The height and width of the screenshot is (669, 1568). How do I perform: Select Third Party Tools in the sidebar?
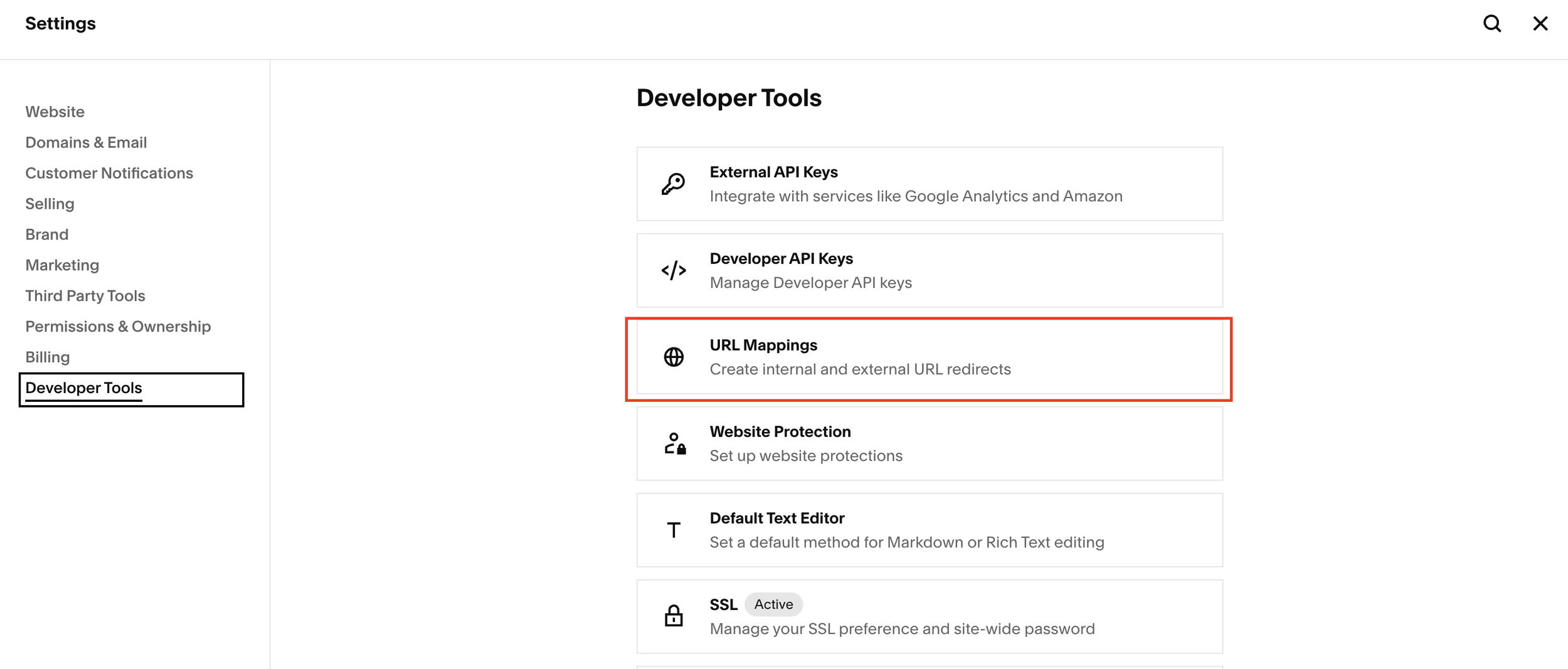click(85, 295)
